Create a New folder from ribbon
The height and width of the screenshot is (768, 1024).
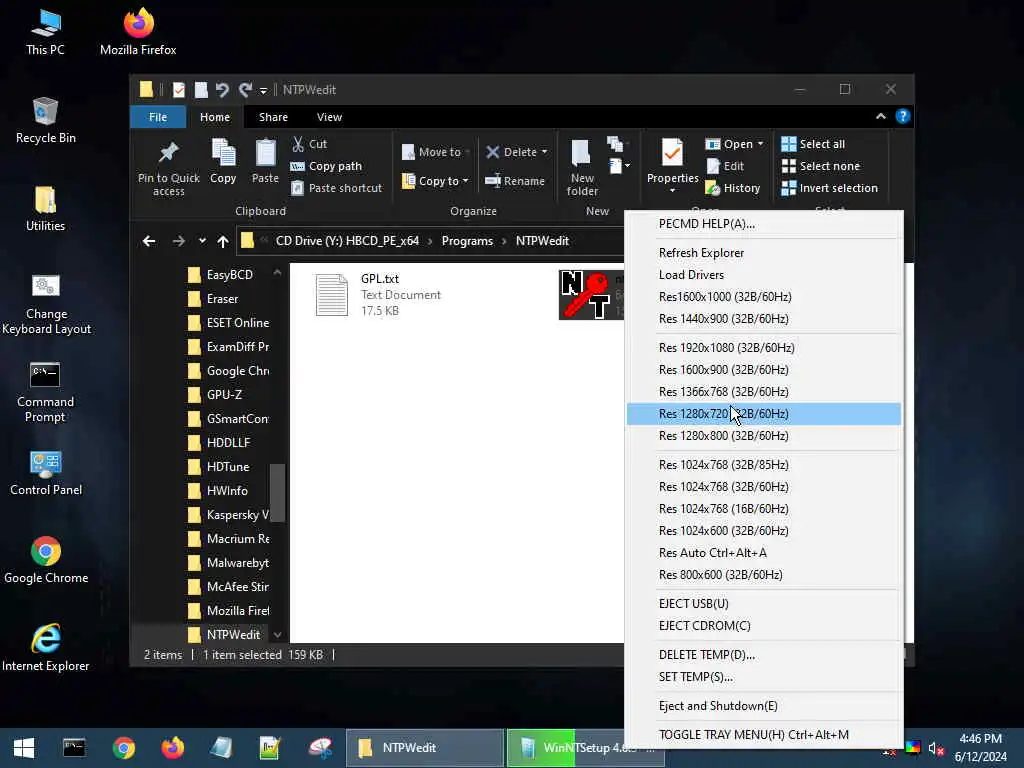pos(582,168)
